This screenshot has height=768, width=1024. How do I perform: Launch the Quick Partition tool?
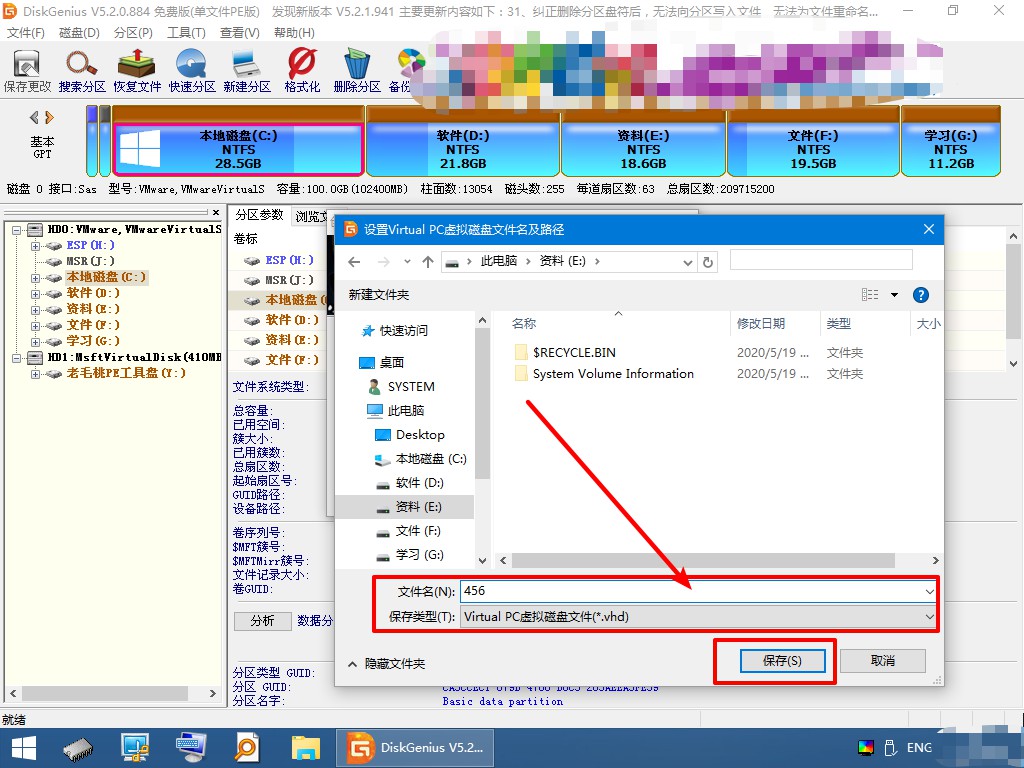pos(192,71)
